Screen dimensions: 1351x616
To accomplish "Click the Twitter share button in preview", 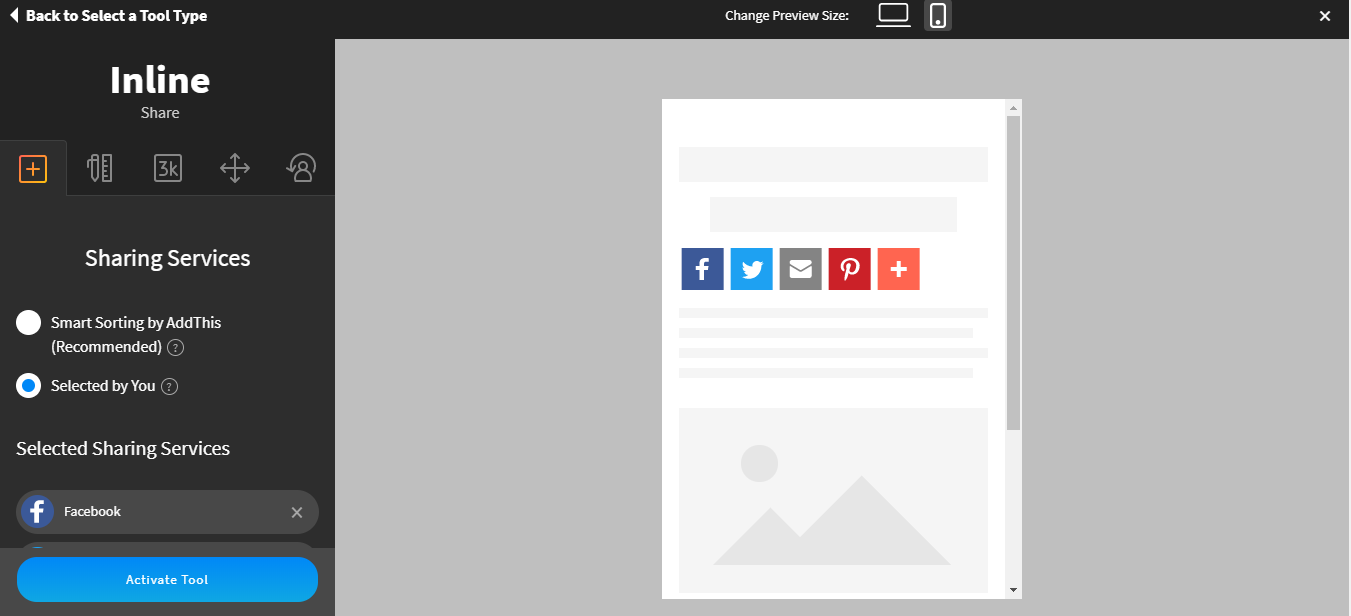I will click(752, 269).
